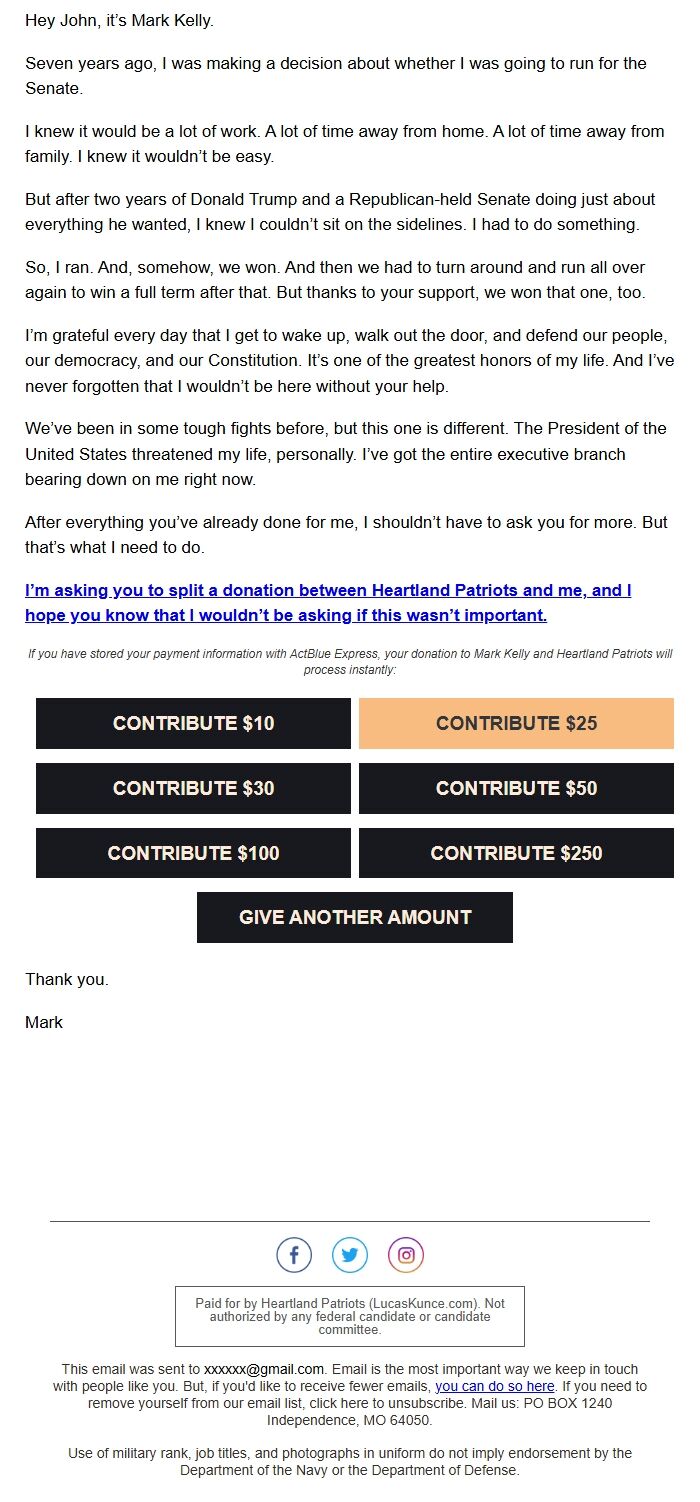Contribute $30 via the donation button

click(x=193, y=788)
